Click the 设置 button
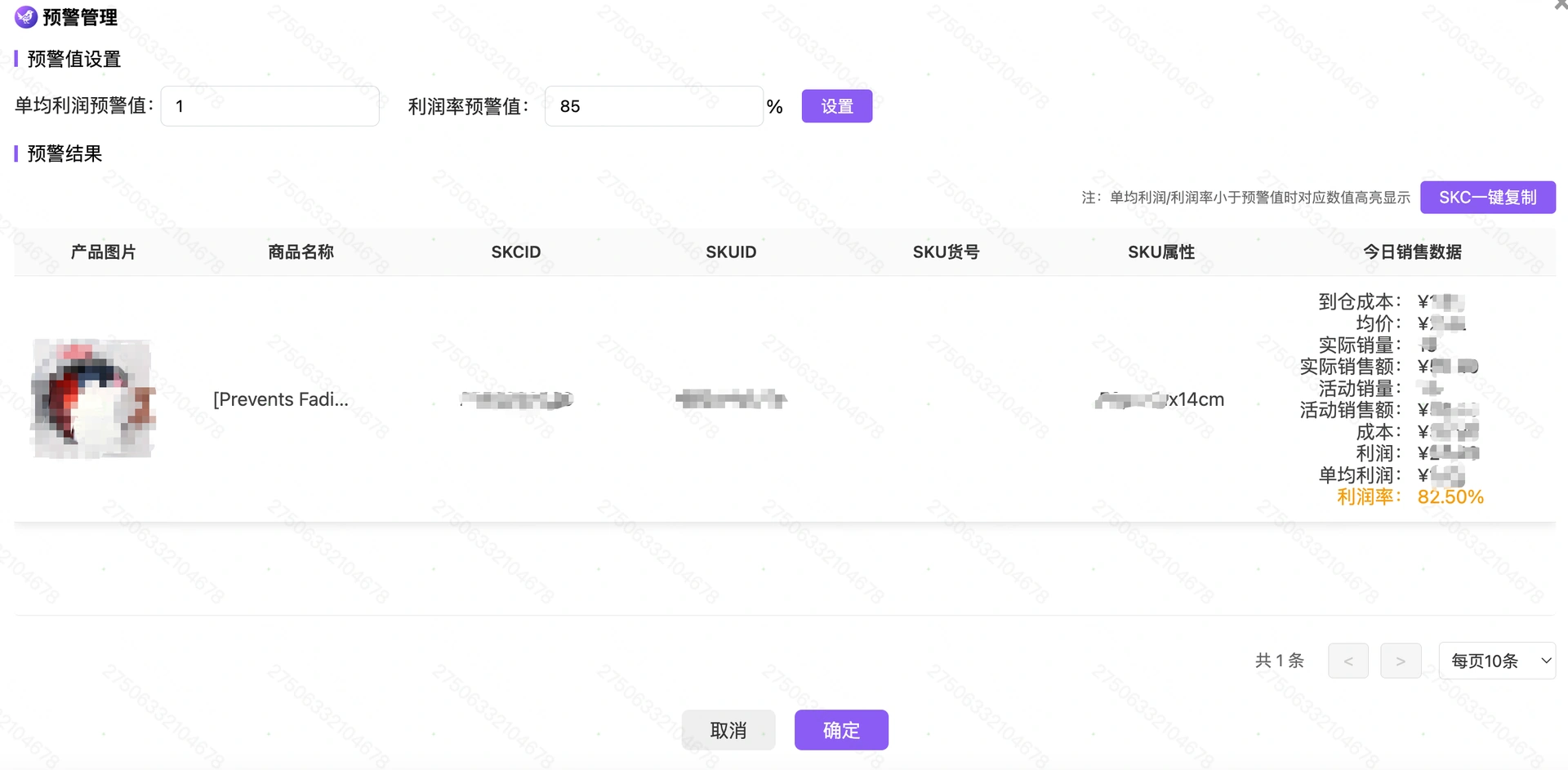The height and width of the screenshot is (770, 1568). (837, 106)
